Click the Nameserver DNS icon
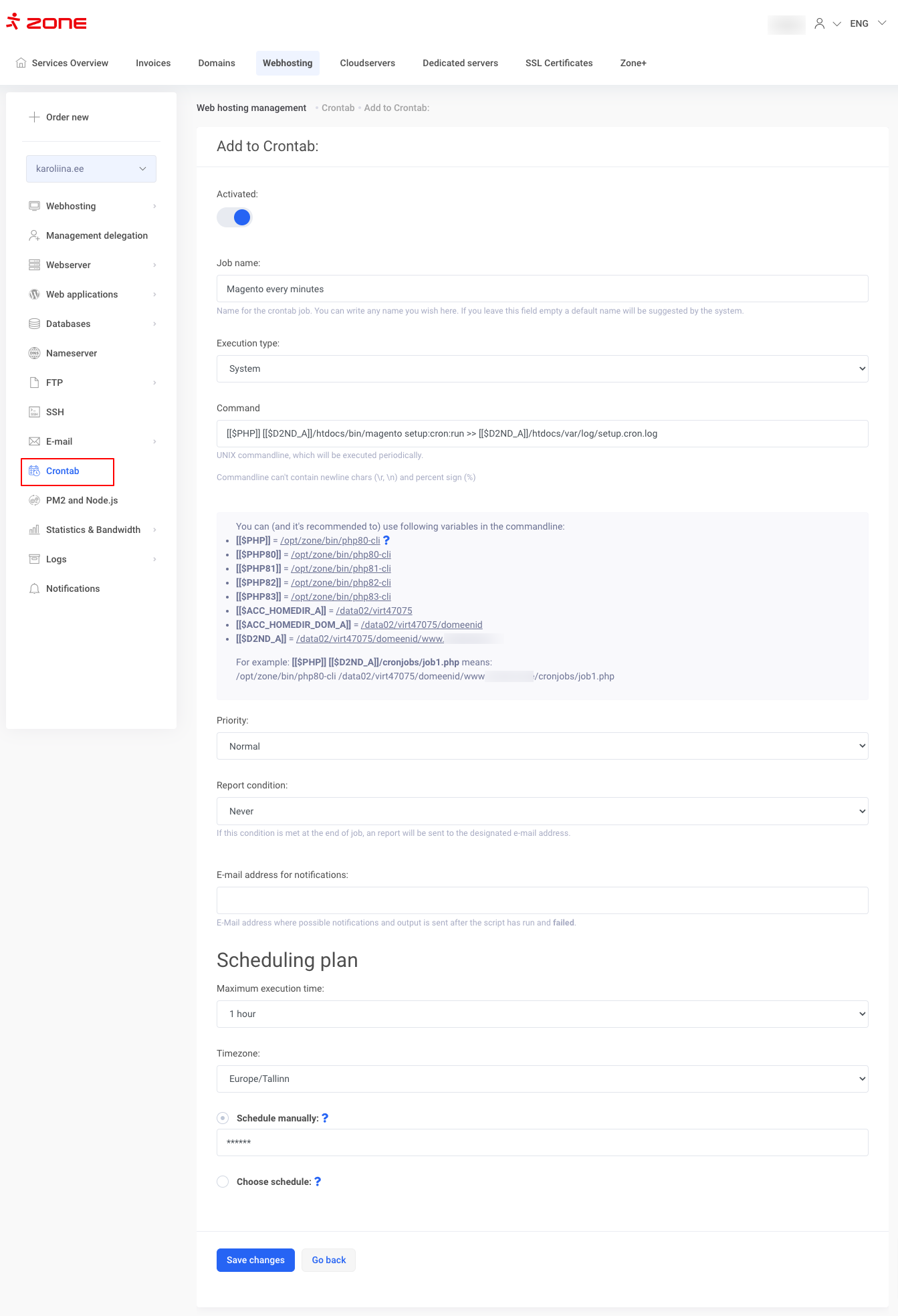Screen dimensions: 898x1316 coord(34,353)
